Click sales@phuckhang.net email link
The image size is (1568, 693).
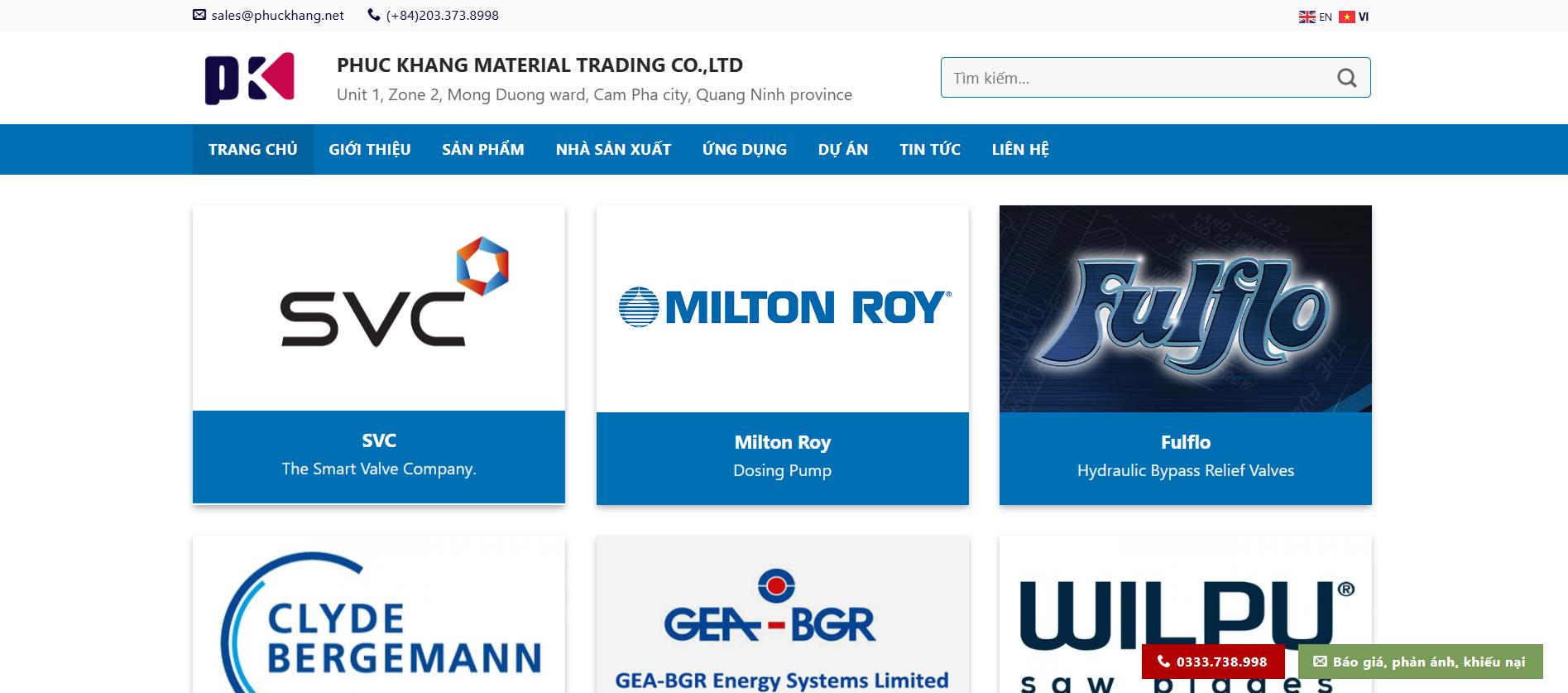click(277, 15)
